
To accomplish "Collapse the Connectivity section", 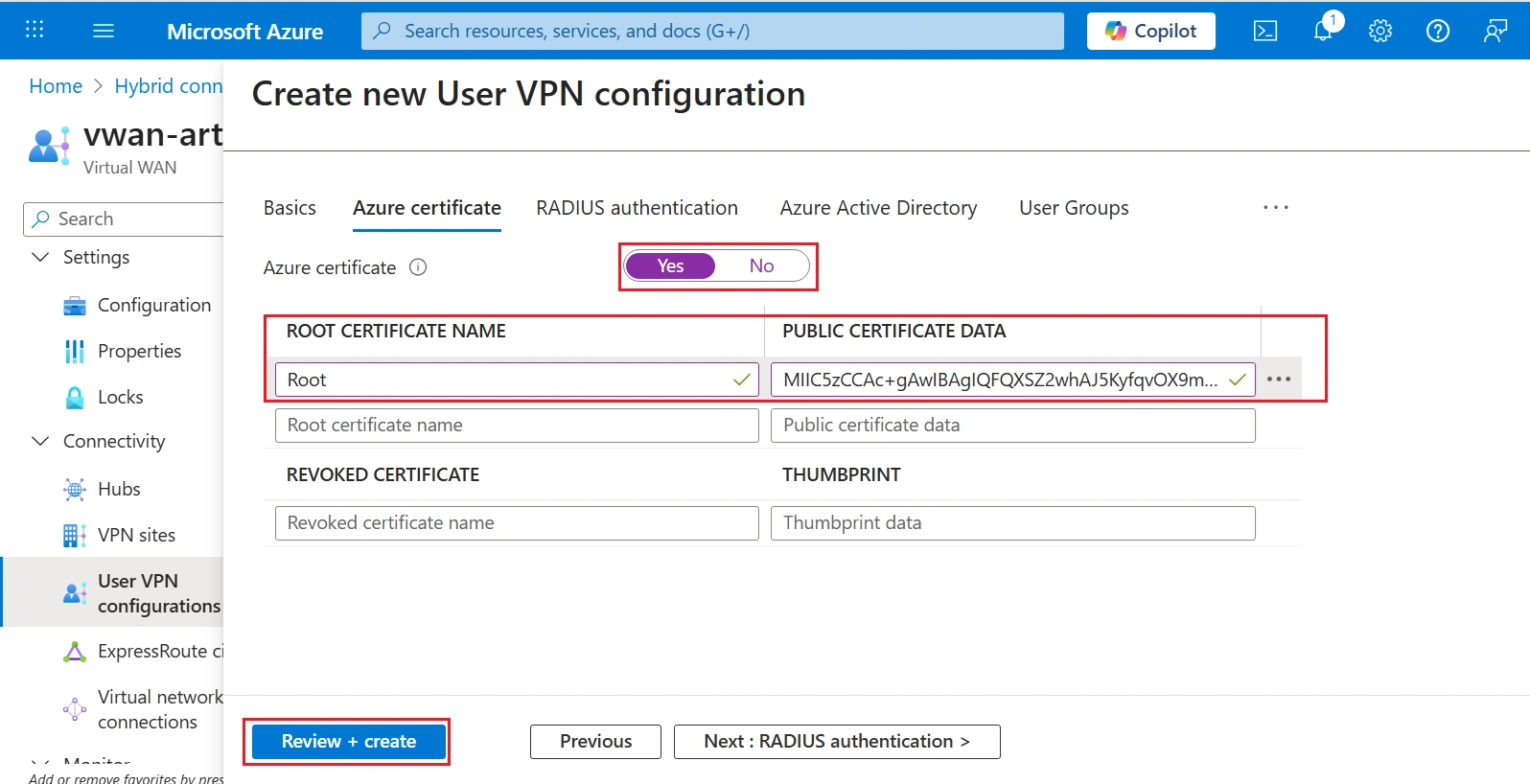I will 40,441.
